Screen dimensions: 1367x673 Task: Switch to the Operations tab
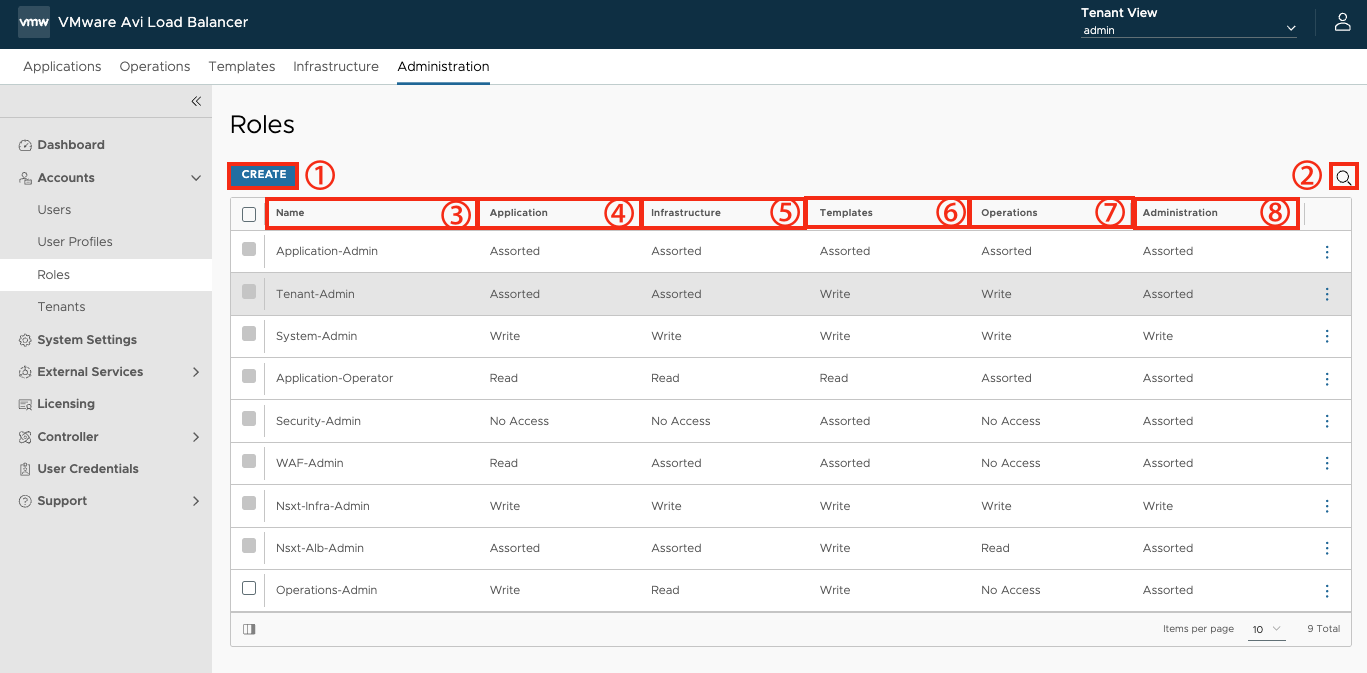coord(155,67)
